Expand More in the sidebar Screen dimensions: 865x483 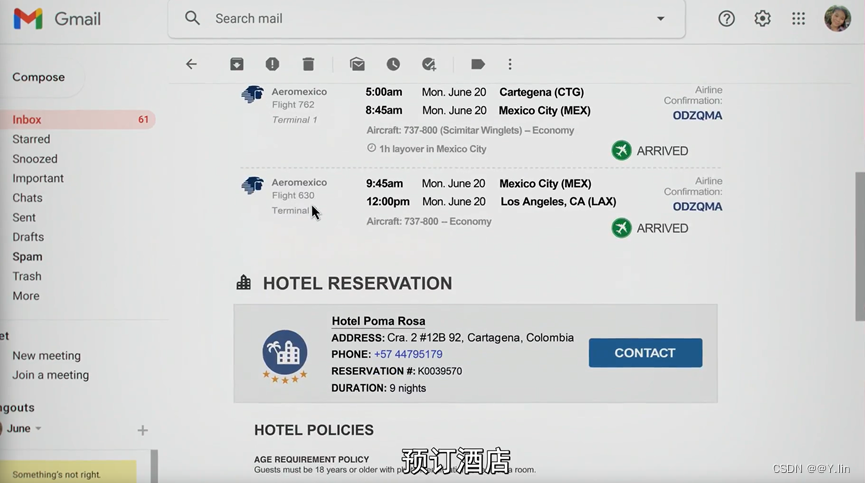26,296
